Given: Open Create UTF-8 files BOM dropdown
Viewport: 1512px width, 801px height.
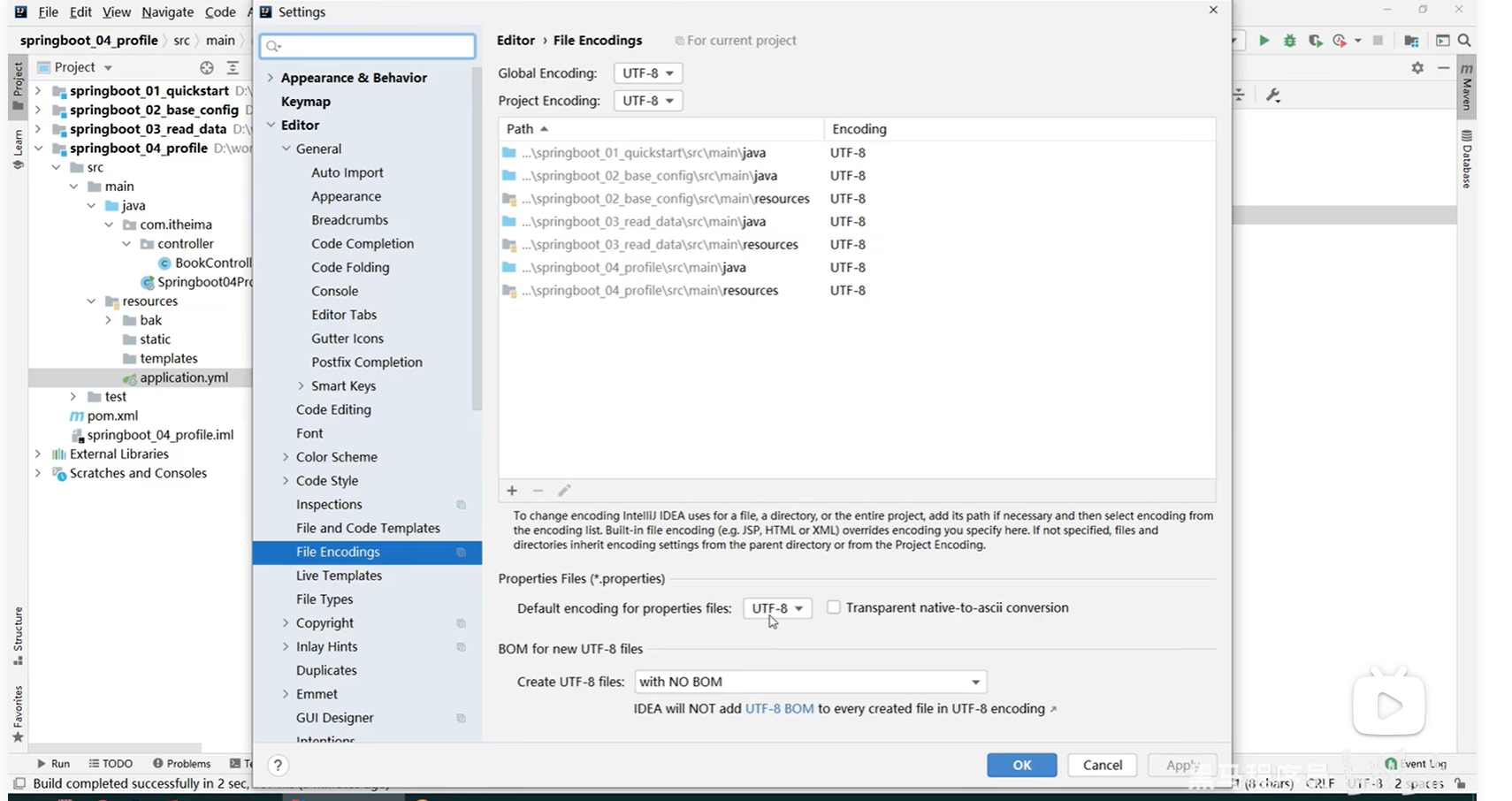Looking at the screenshot, I should [x=810, y=682].
